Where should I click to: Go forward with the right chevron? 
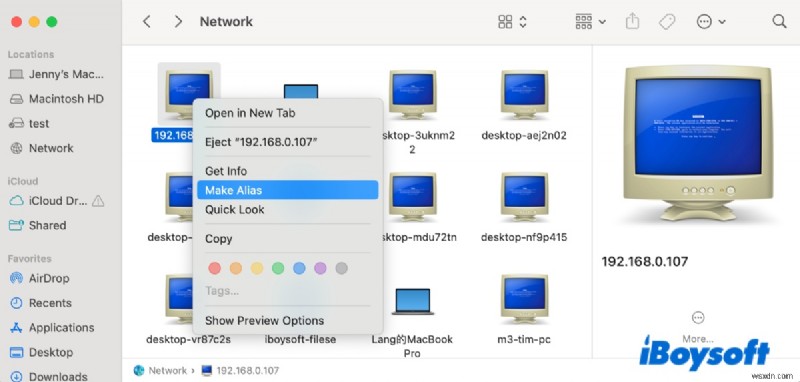coord(178,21)
